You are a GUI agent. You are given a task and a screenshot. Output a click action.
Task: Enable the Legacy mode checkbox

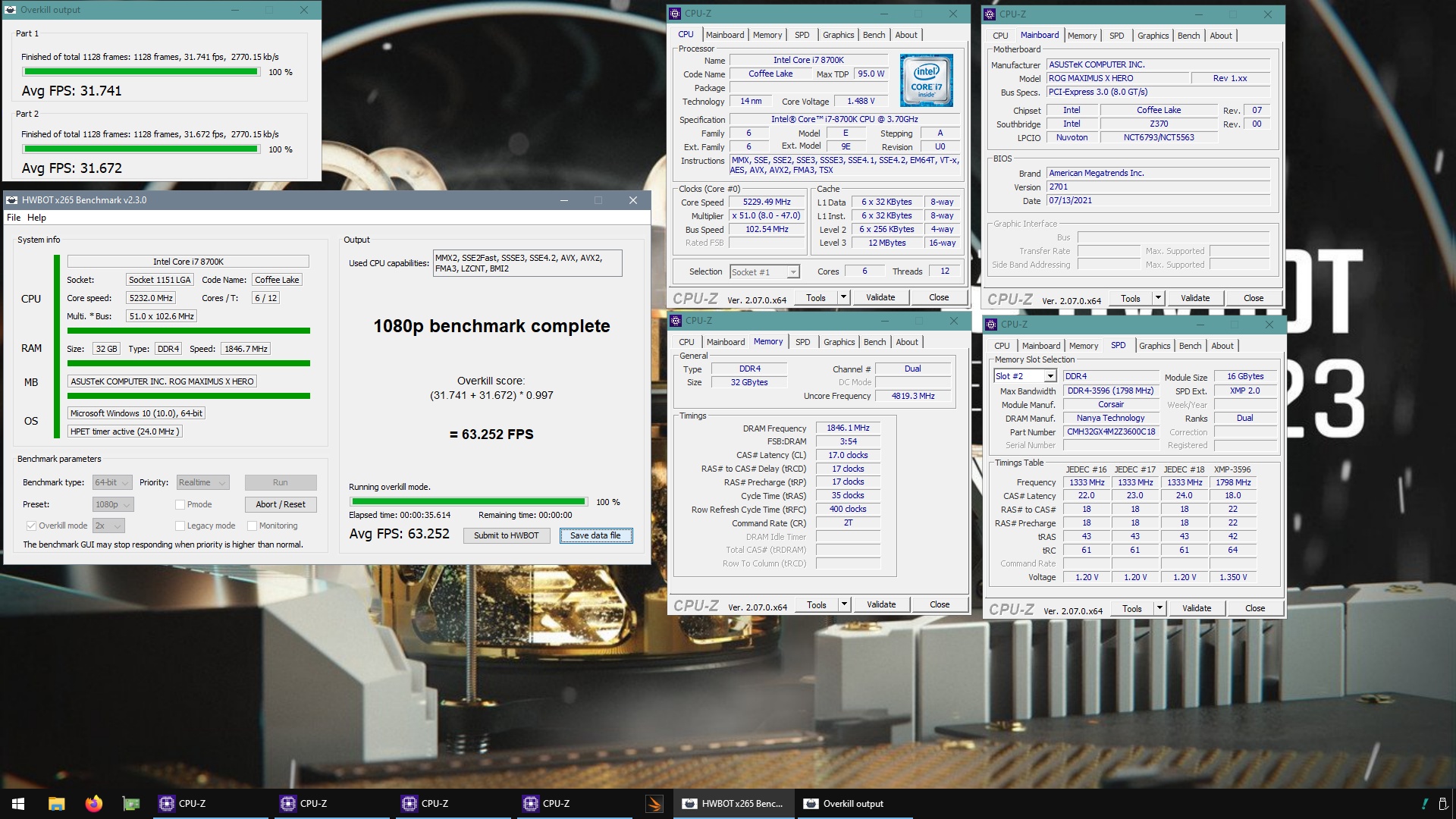coord(180,526)
